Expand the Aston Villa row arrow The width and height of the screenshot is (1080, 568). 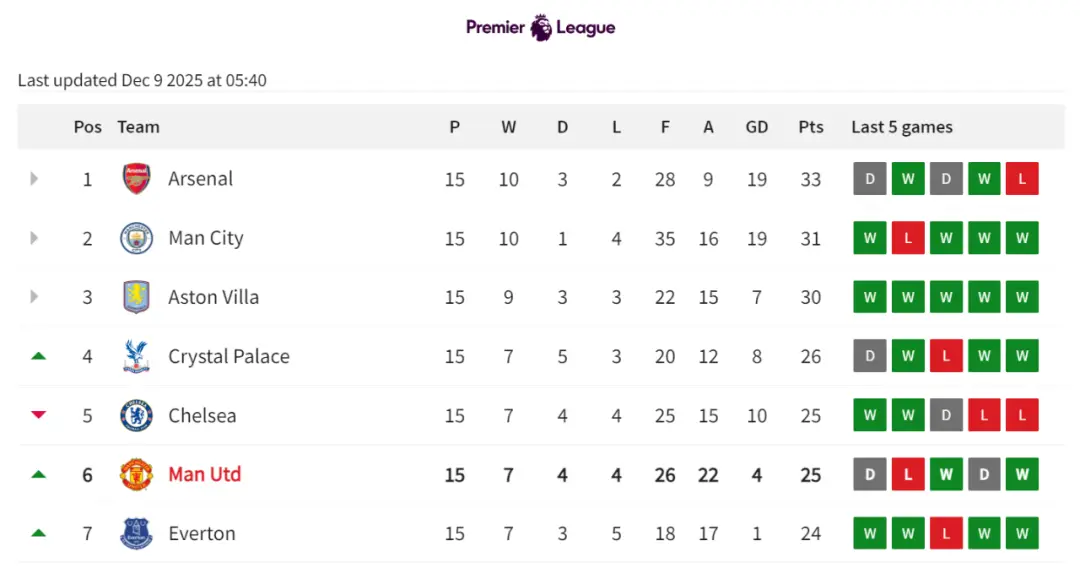point(34,297)
